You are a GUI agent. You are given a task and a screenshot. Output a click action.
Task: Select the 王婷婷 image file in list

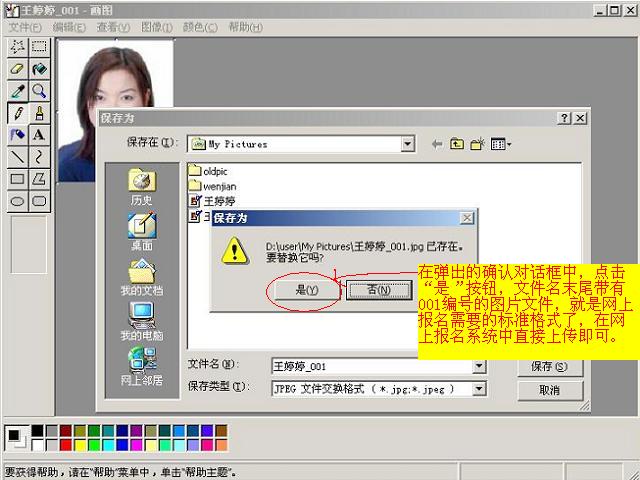tap(212, 201)
